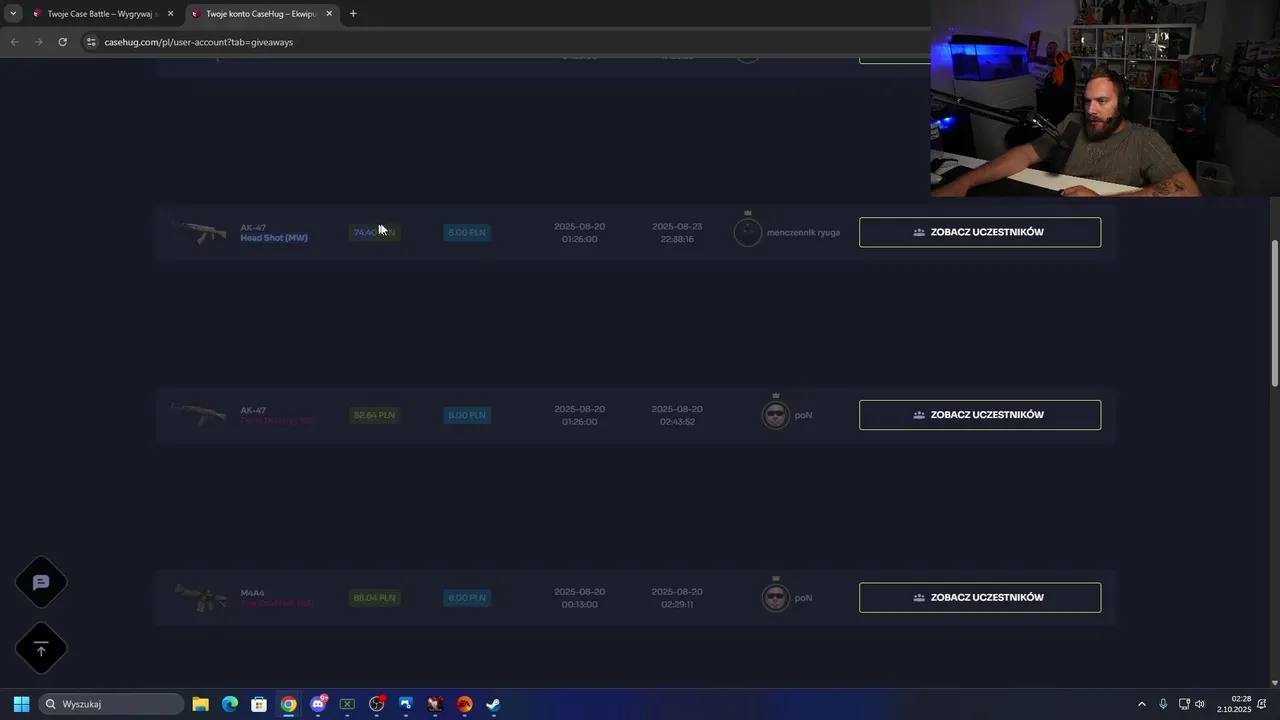Open Discord from the taskbar
The image size is (1280, 720).
point(318,704)
